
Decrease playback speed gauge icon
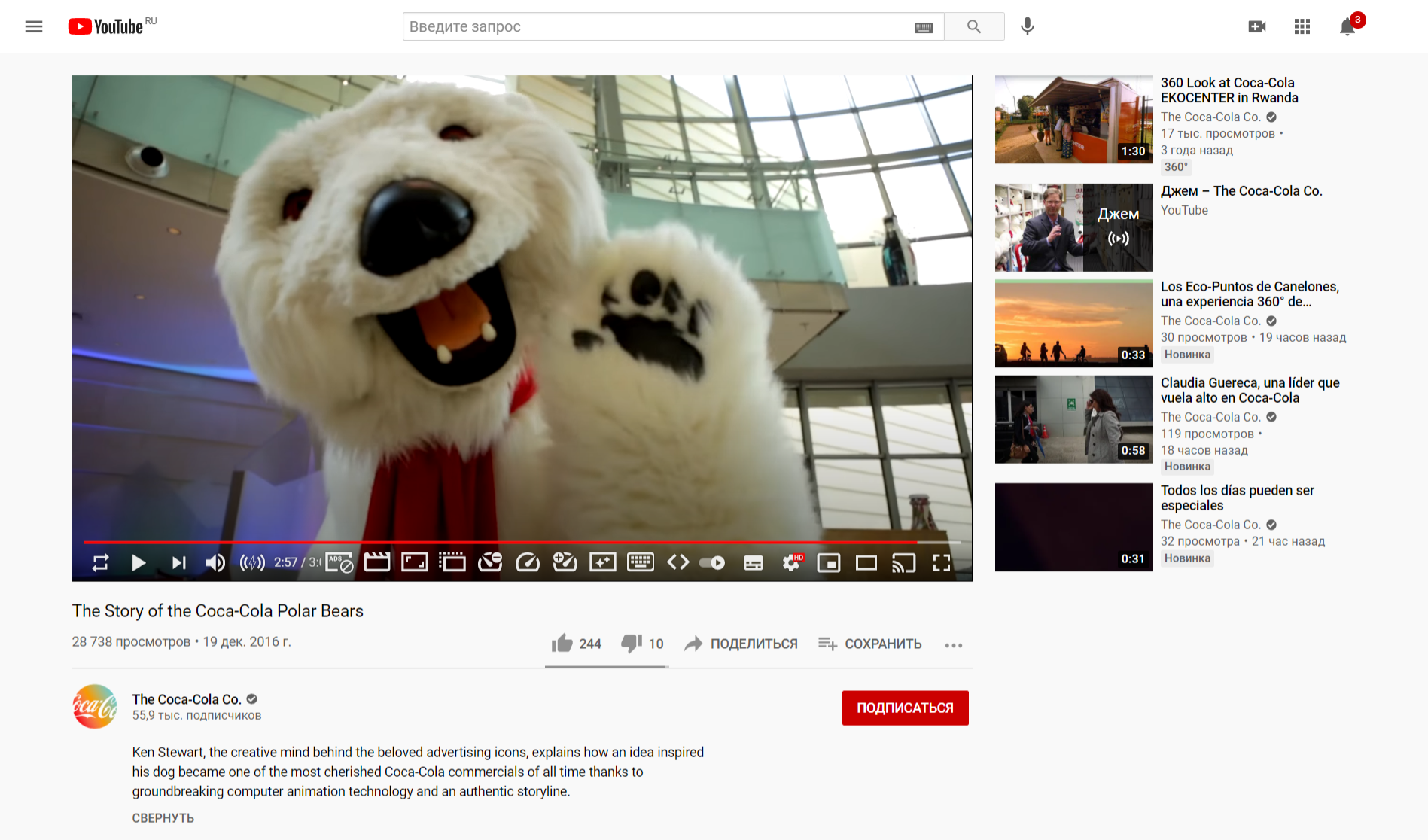[490, 562]
